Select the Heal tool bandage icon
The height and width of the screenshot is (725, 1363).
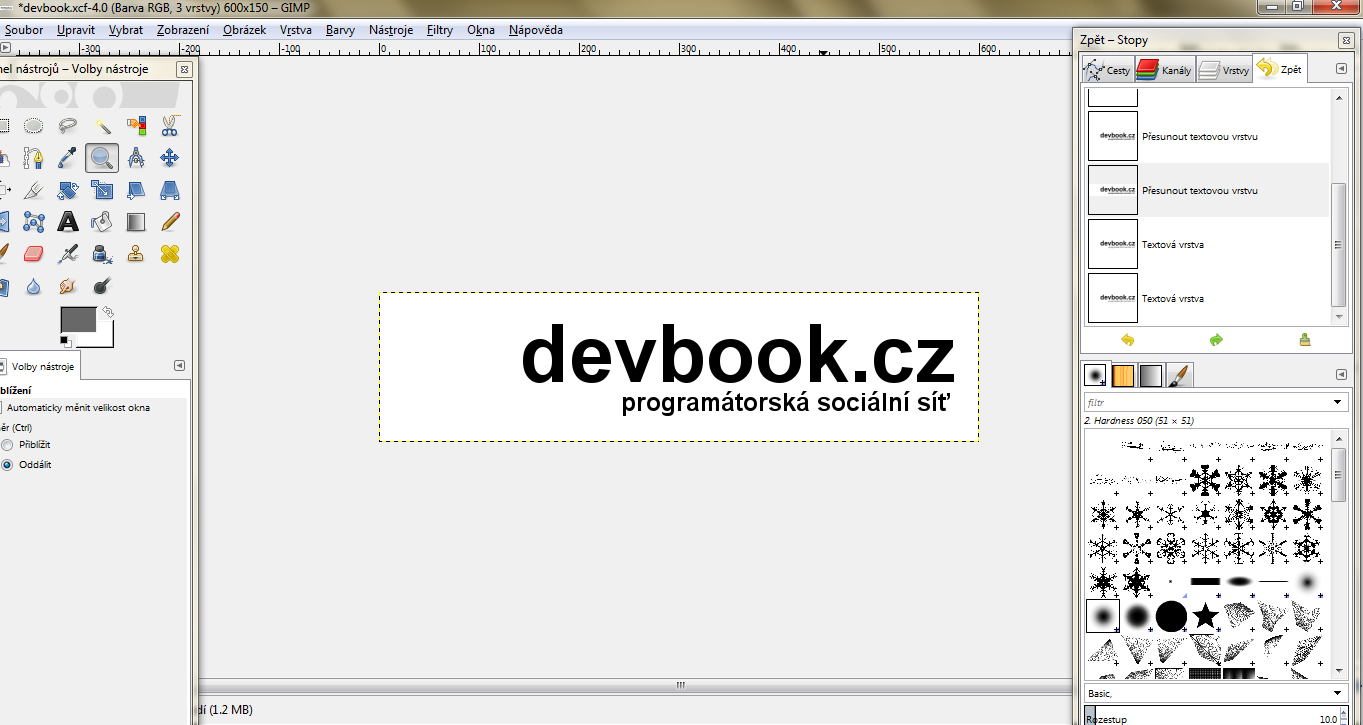[x=170, y=253]
